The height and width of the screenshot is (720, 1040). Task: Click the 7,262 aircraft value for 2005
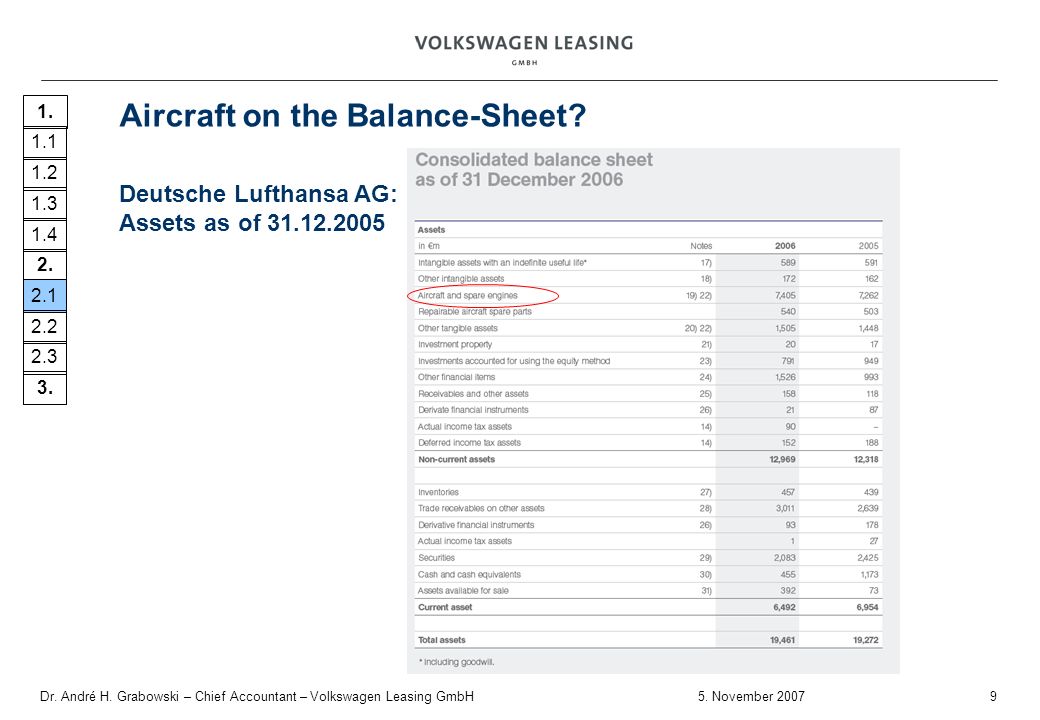click(x=867, y=296)
